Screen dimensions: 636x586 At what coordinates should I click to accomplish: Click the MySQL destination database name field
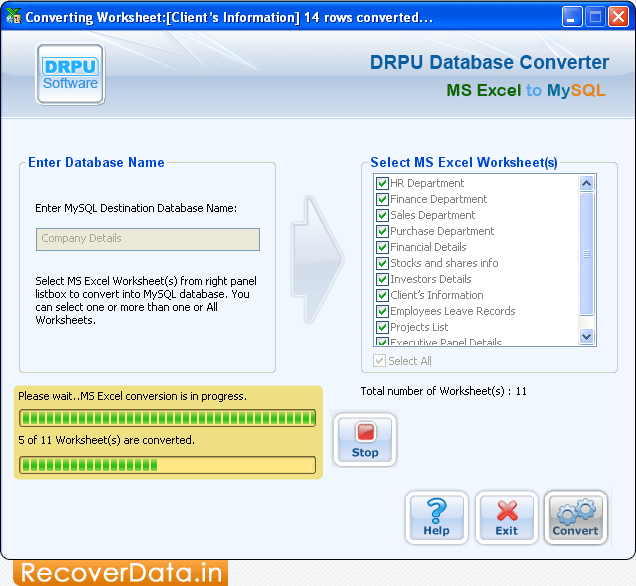[x=148, y=239]
